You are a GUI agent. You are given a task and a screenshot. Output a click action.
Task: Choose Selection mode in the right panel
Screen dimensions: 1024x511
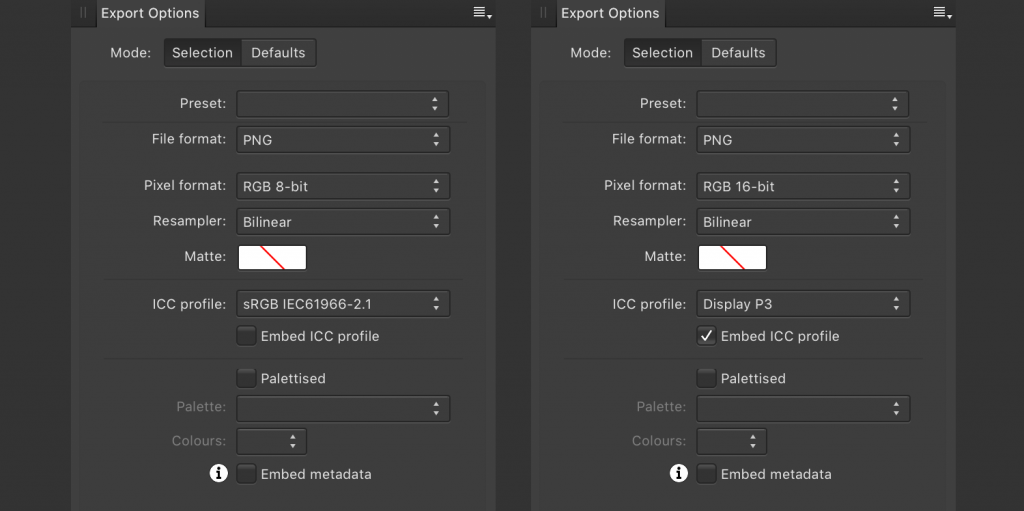pos(662,53)
